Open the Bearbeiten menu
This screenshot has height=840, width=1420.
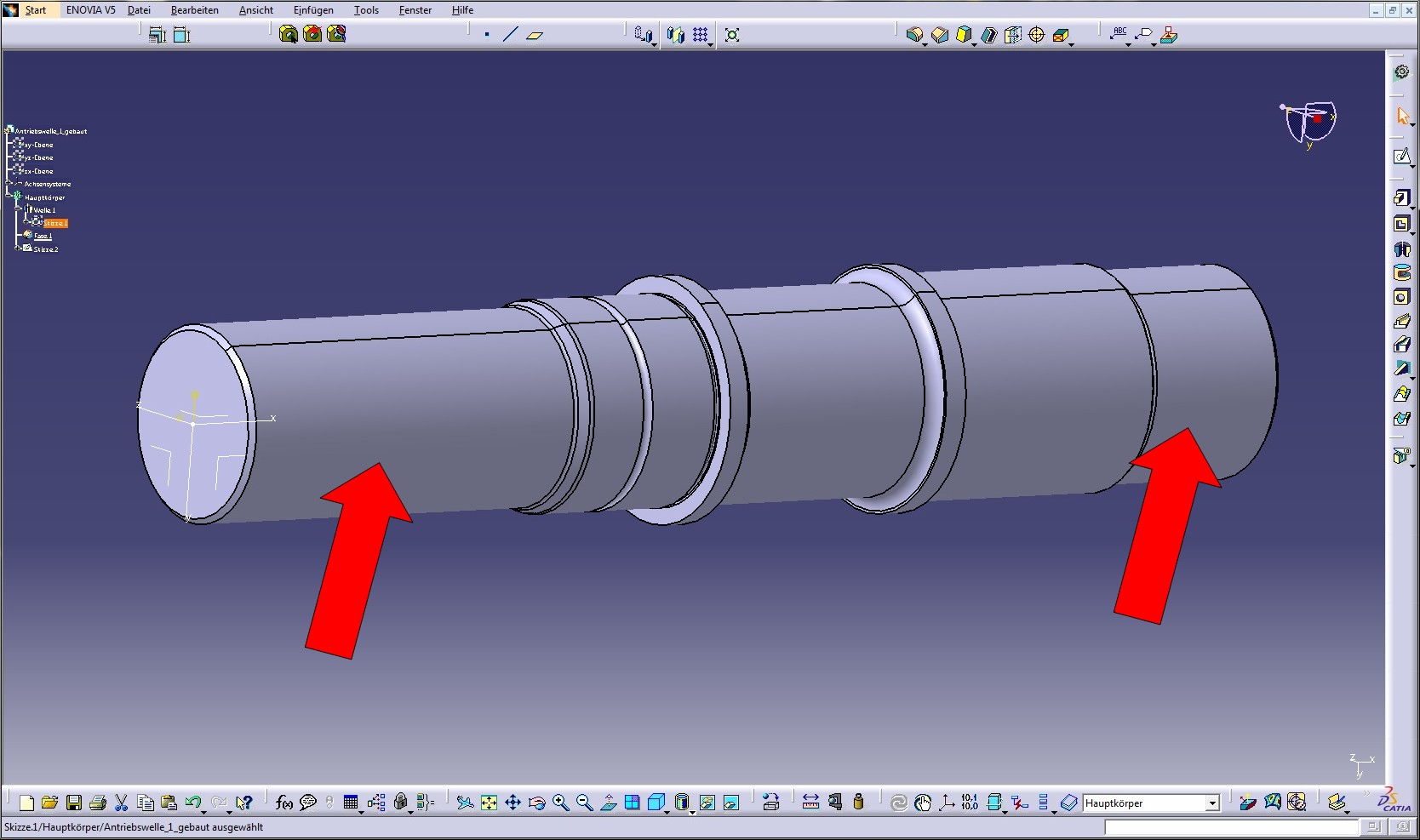[x=194, y=10]
